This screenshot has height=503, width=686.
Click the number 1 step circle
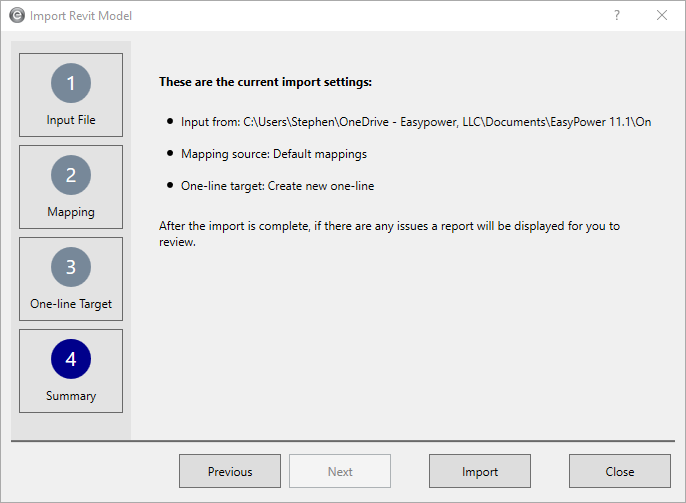click(x=71, y=83)
